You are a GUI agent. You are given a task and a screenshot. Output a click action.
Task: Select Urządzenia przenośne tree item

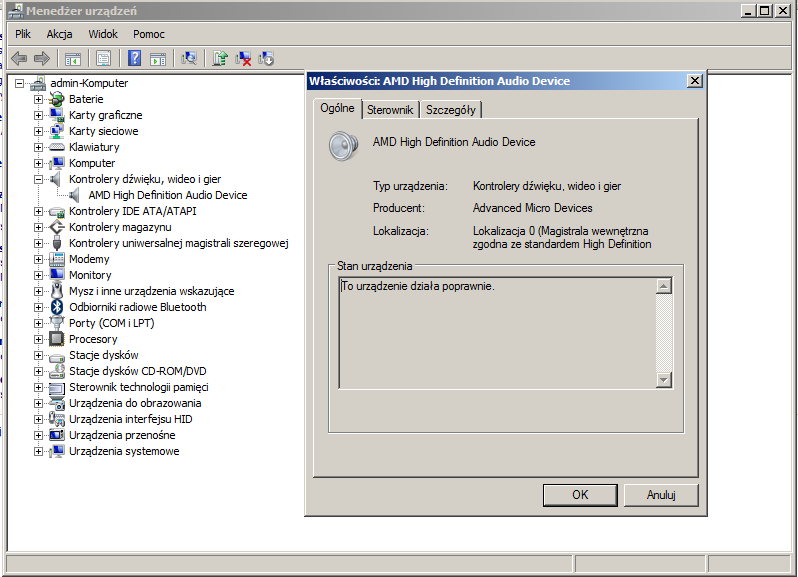point(122,435)
